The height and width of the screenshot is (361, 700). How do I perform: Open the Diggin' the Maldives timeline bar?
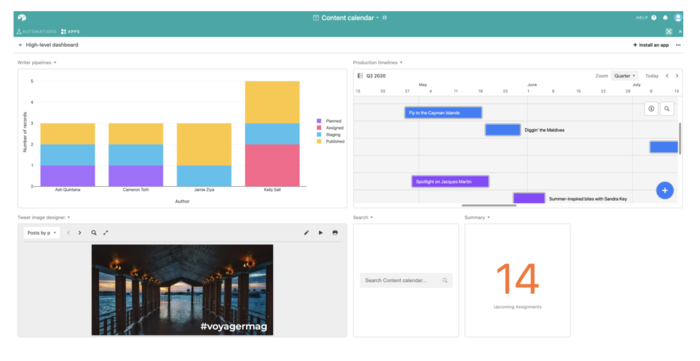point(503,130)
